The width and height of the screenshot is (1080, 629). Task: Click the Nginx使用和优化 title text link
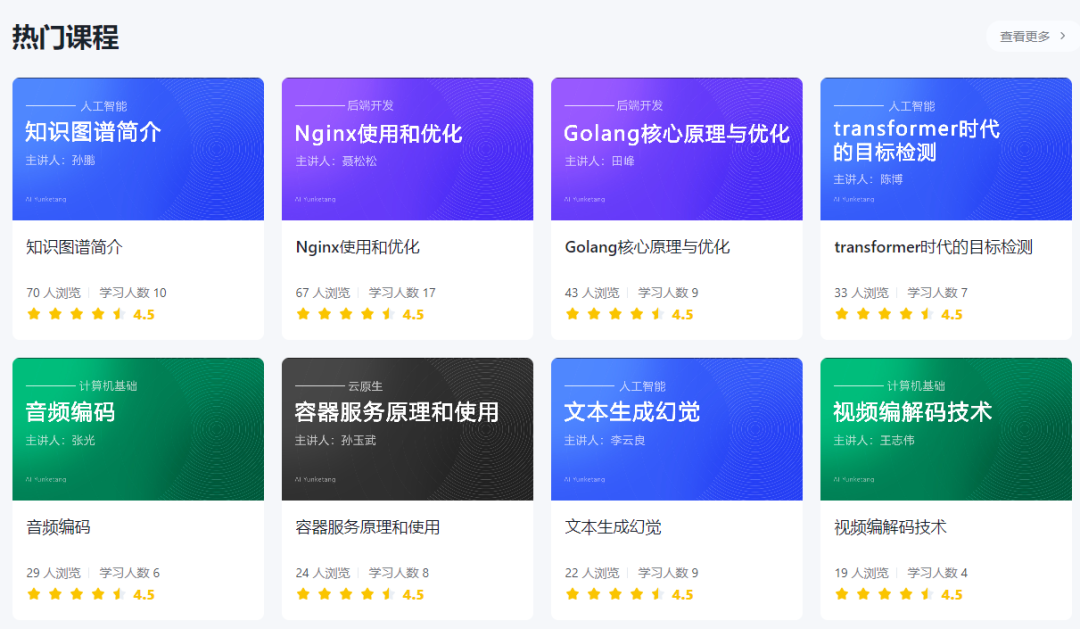coord(357,247)
